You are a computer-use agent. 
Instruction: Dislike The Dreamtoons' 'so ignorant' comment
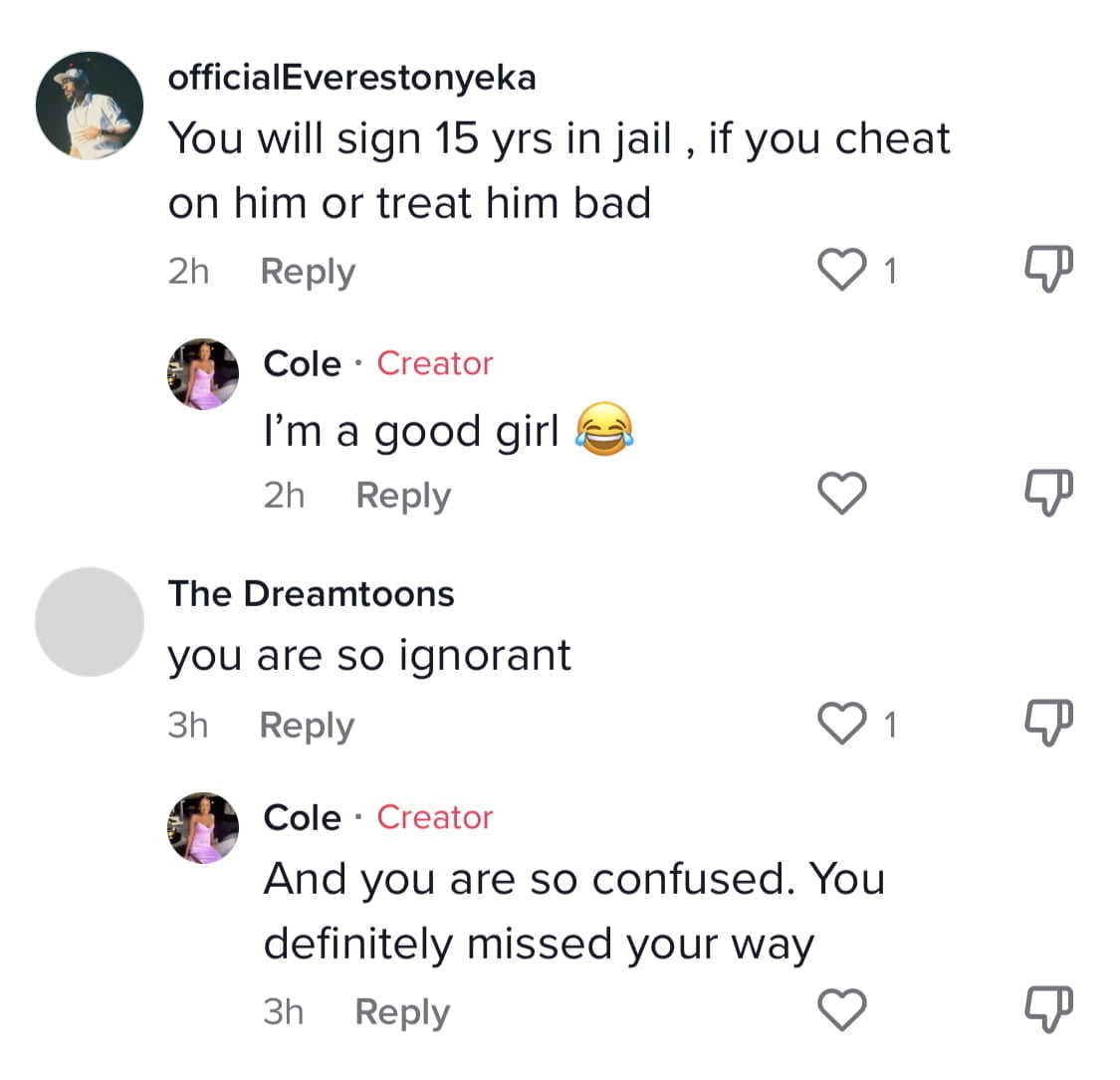coord(1048,722)
